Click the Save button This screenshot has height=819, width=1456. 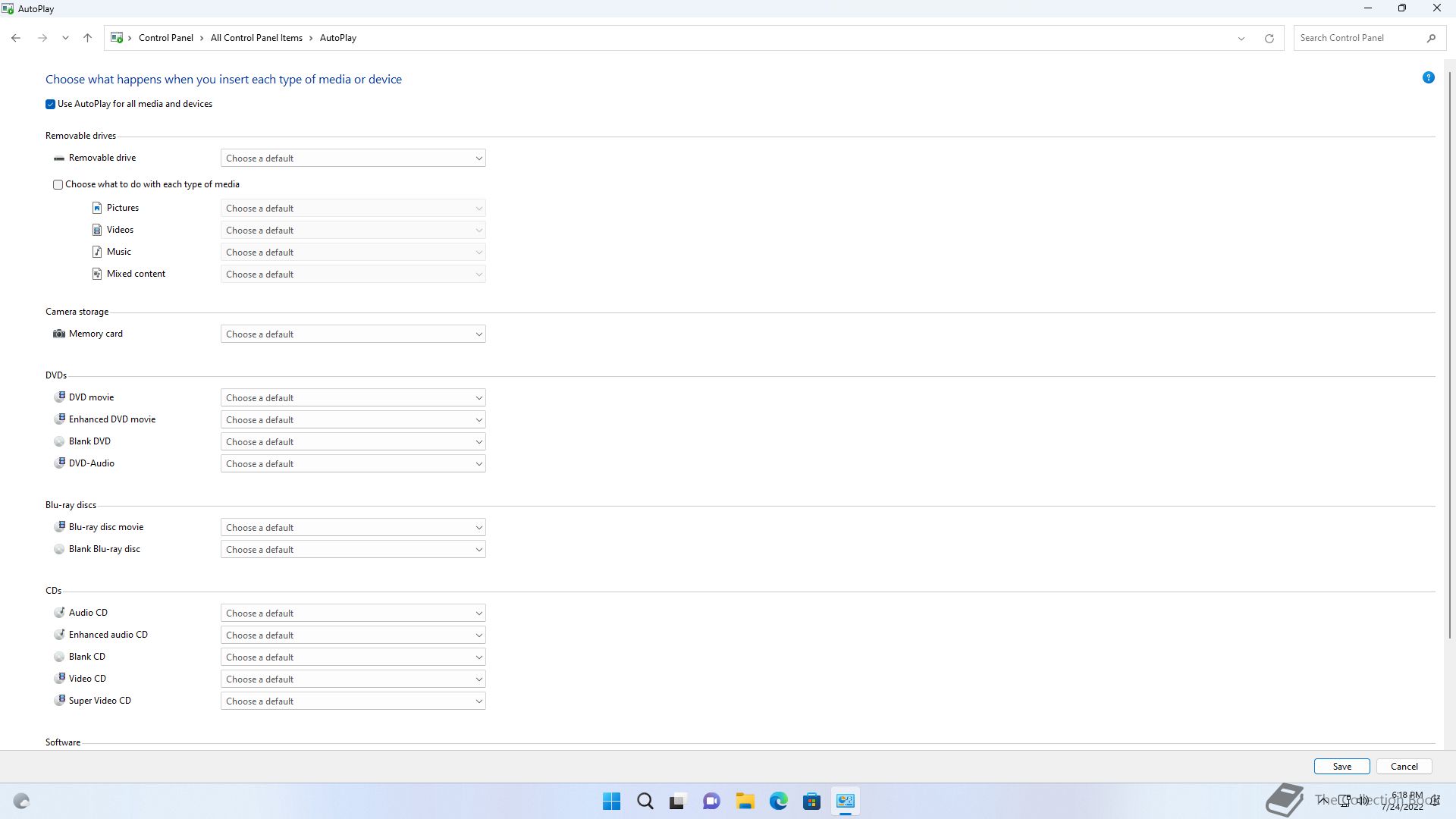click(1341, 766)
